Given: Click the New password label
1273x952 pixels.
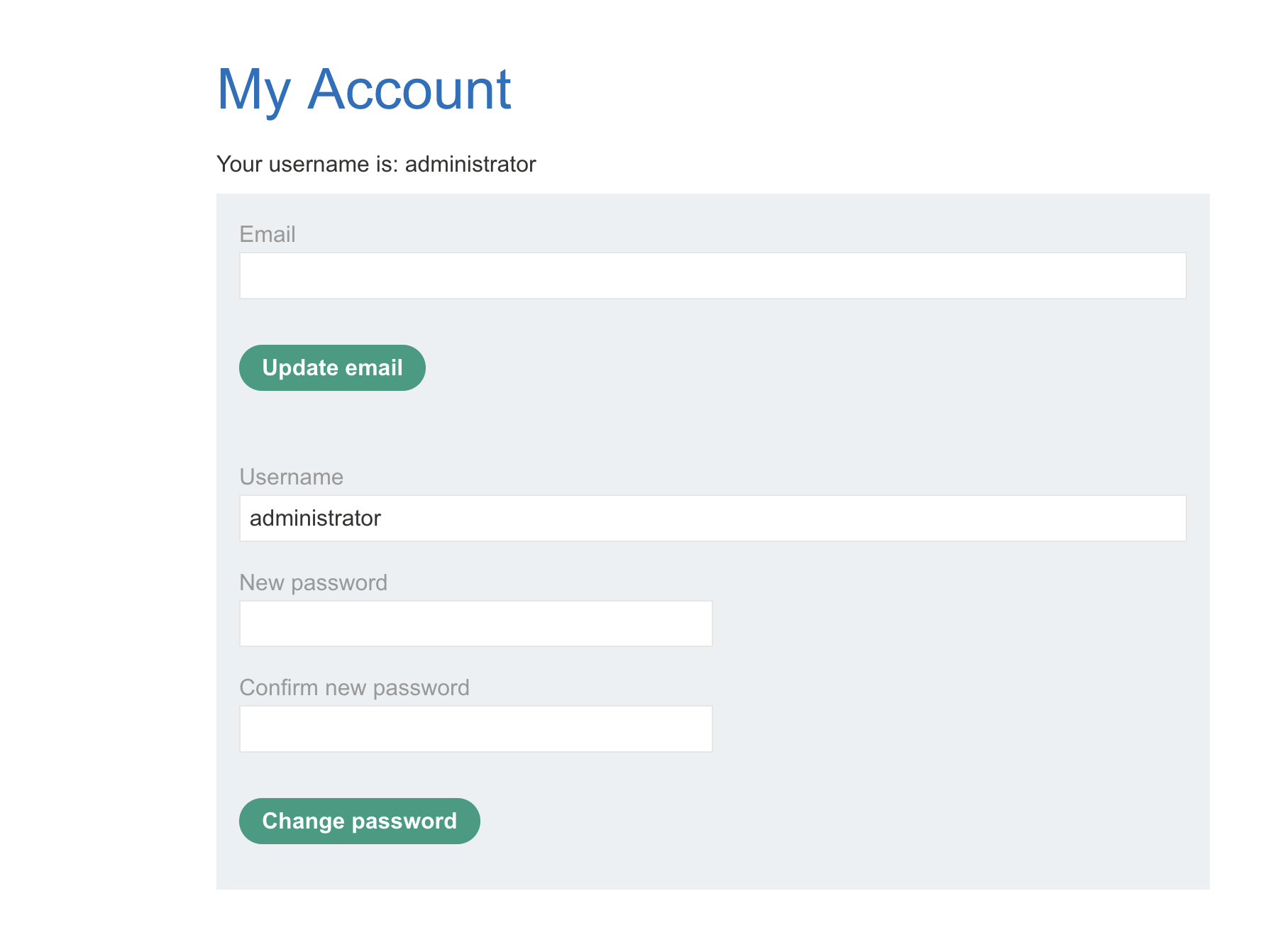Looking at the screenshot, I should [313, 582].
